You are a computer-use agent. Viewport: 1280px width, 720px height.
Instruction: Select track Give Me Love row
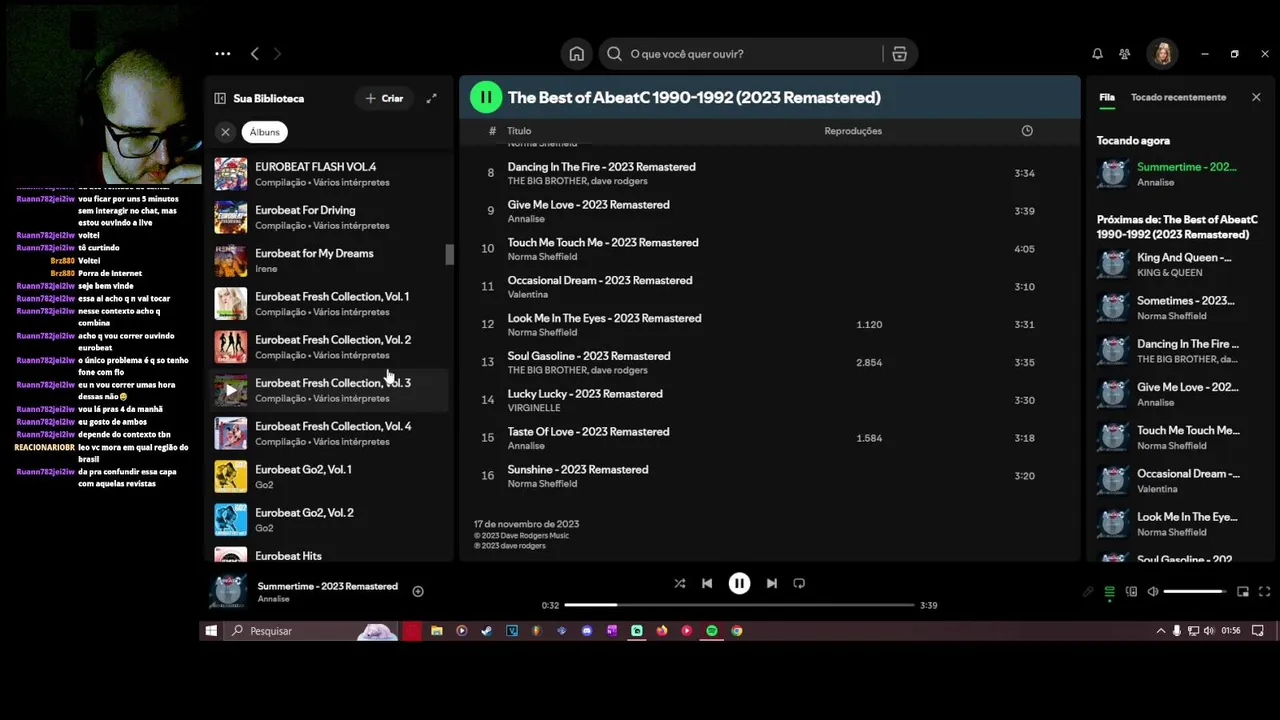(769, 211)
